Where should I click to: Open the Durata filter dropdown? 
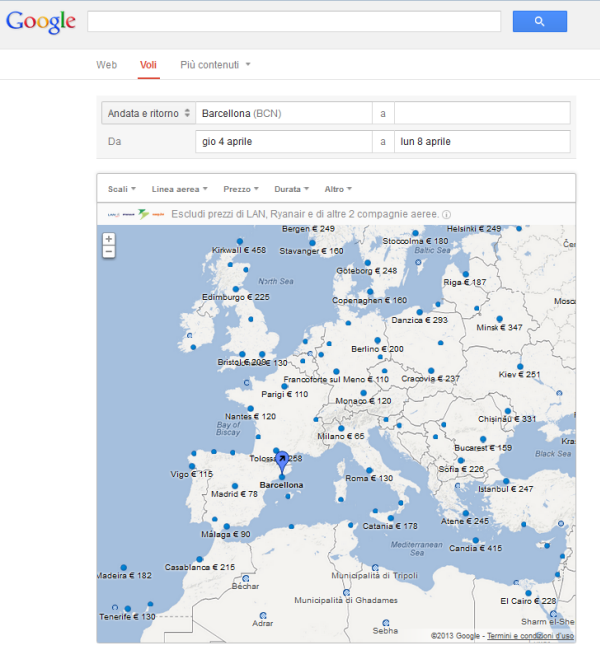click(291, 189)
